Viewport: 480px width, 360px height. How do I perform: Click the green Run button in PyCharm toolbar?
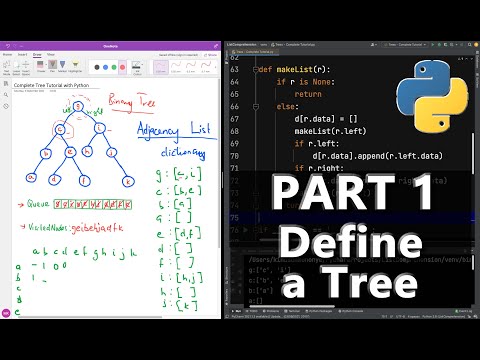433,44
